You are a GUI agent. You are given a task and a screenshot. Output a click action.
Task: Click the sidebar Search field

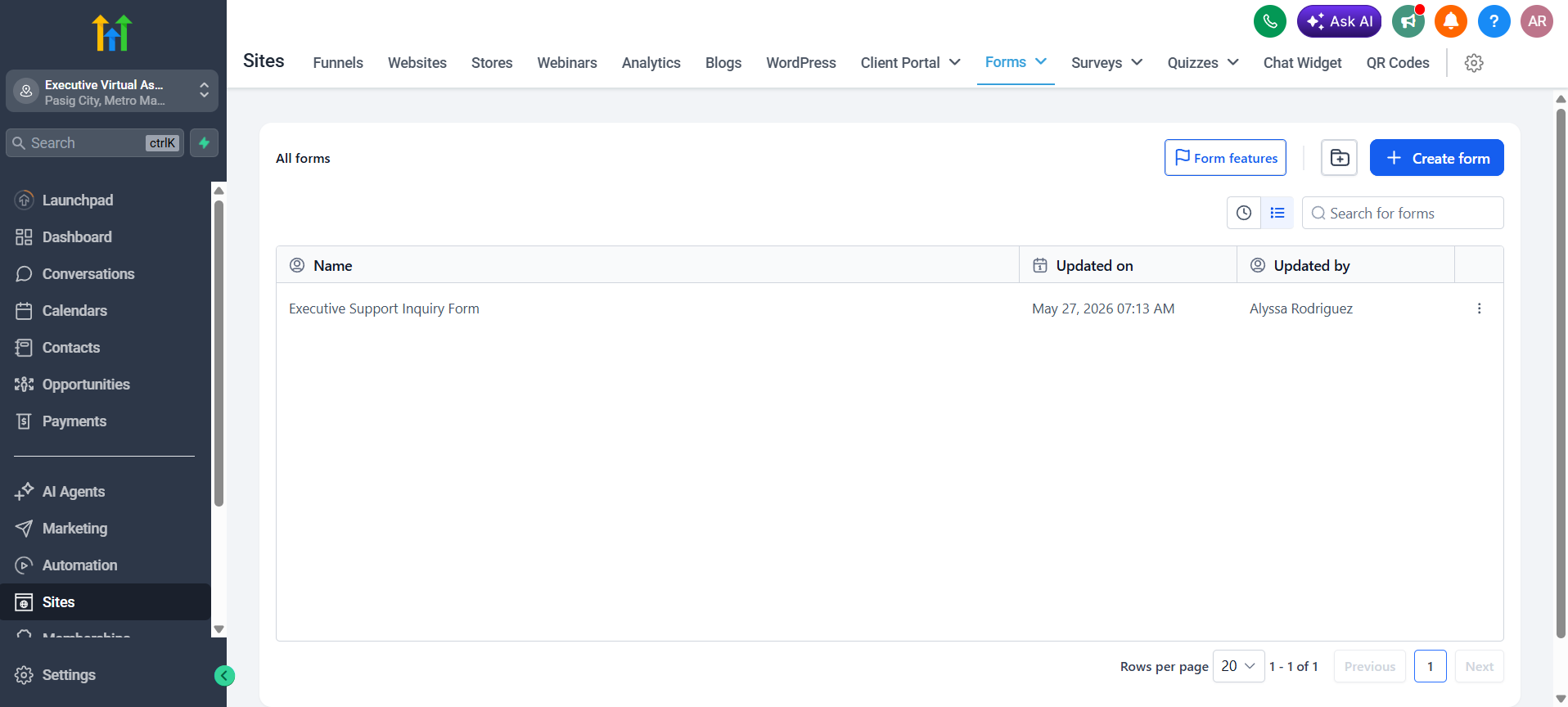(95, 142)
